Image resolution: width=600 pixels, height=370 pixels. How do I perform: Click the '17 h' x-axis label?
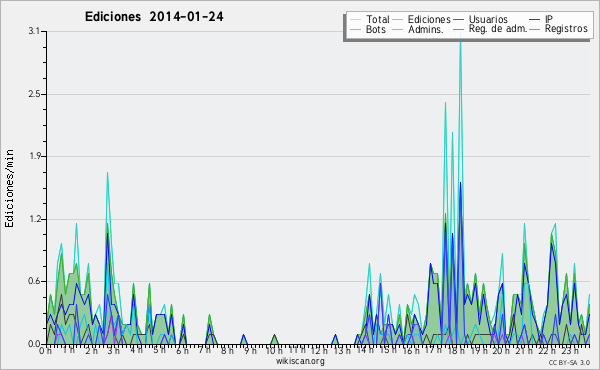click(433, 351)
